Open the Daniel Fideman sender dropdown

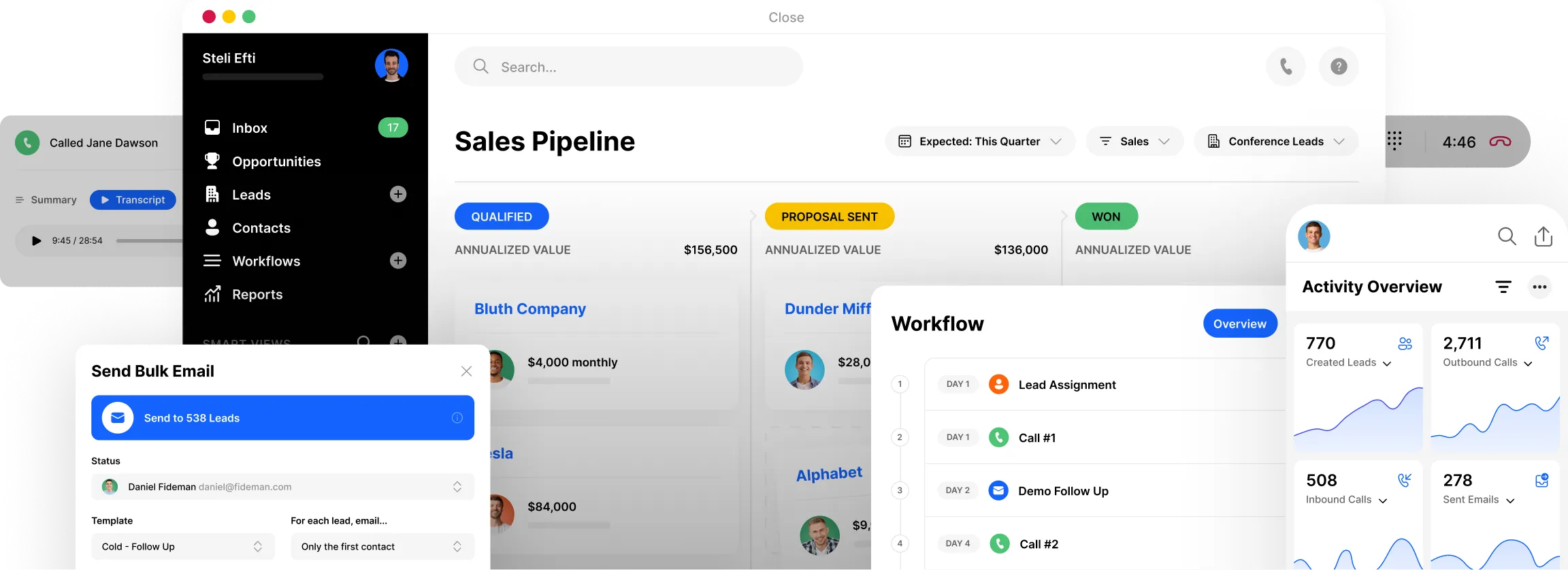[282, 487]
